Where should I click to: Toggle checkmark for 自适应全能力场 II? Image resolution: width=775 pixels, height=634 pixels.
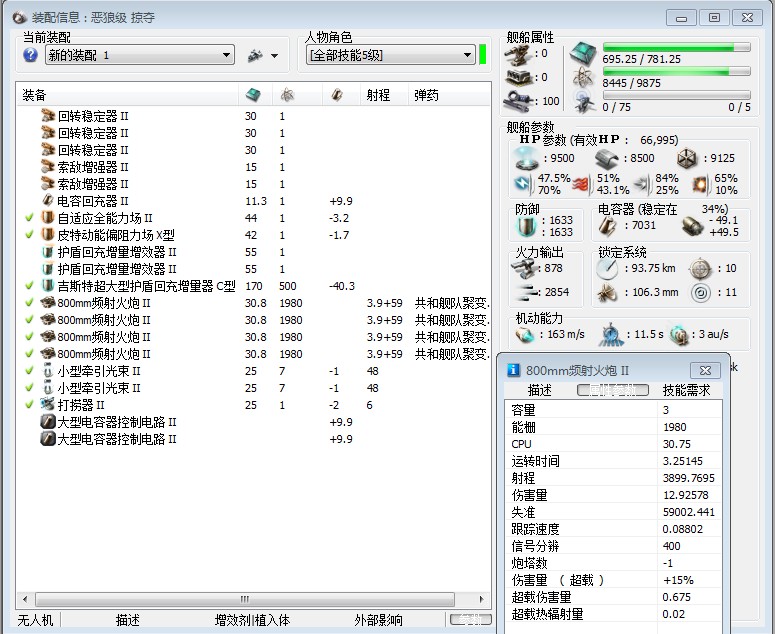[x=29, y=217]
